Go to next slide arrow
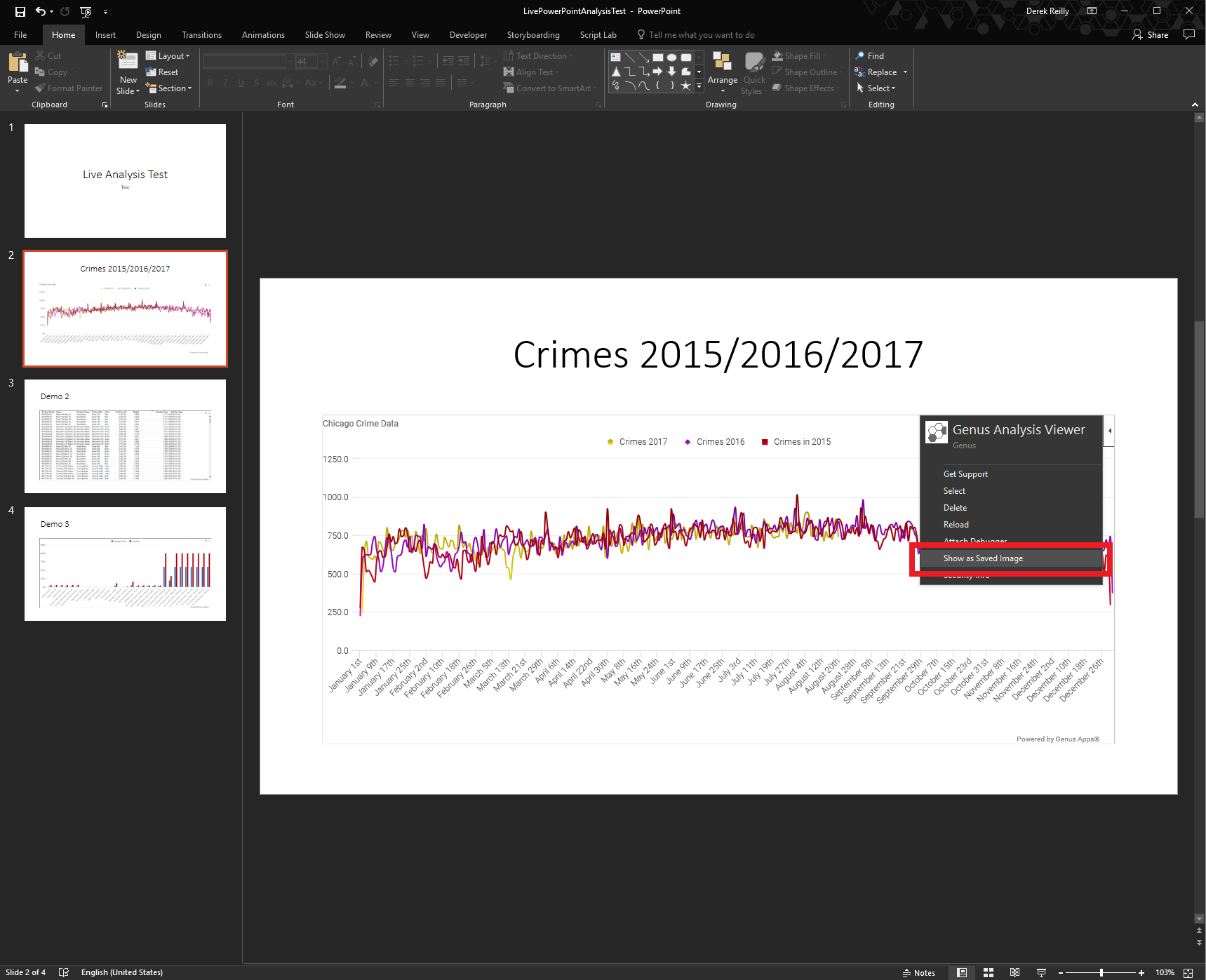This screenshot has height=980, width=1206. click(x=1199, y=943)
